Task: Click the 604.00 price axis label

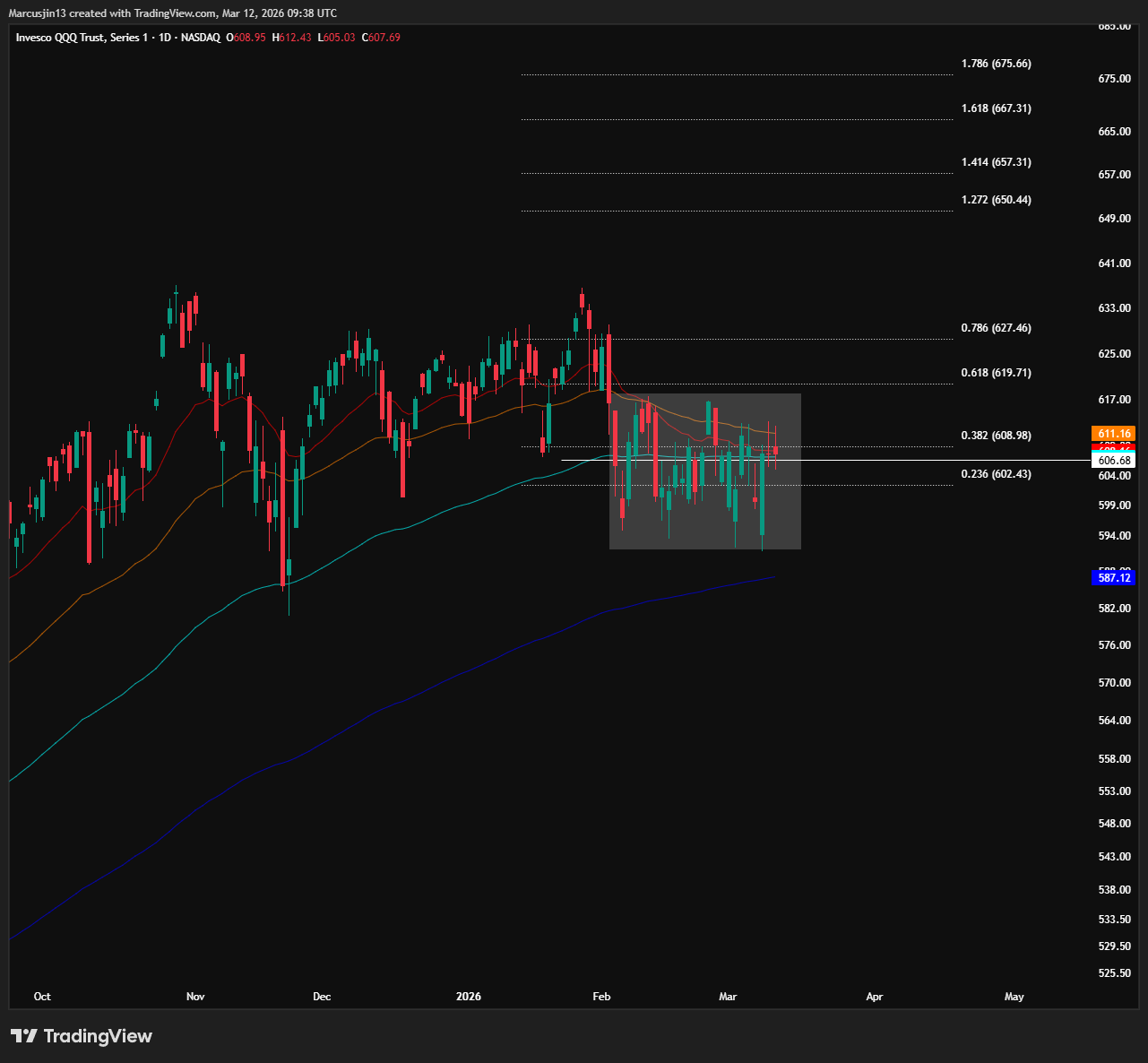Action: point(1115,476)
